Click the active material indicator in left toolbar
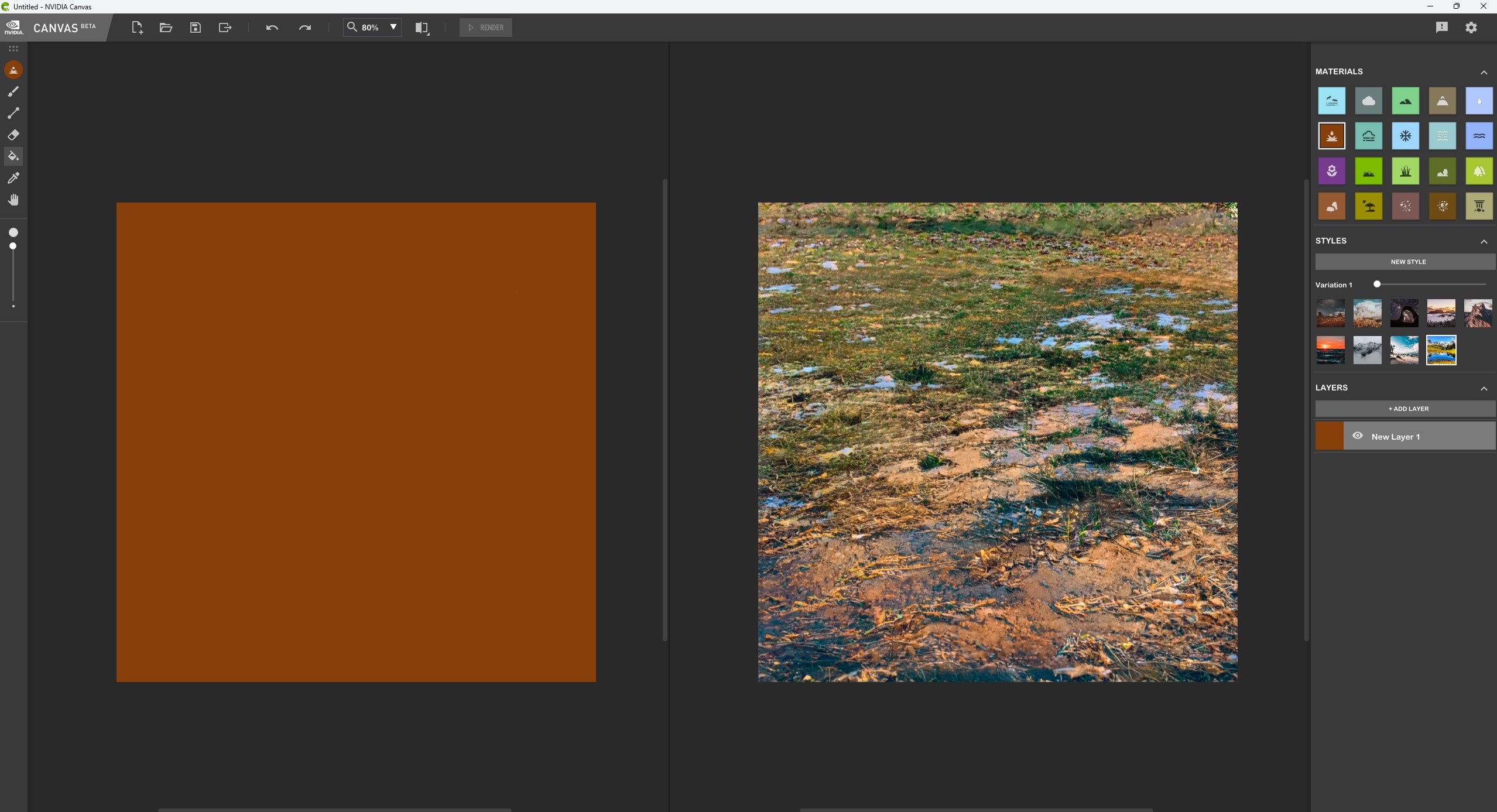The width and height of the screenshot is (1497, 812). tap(13, 70)
